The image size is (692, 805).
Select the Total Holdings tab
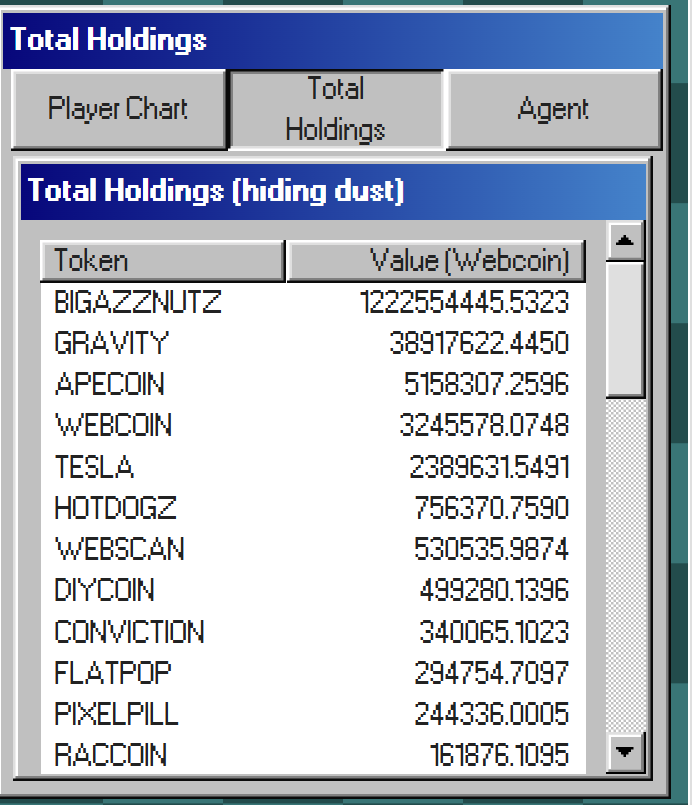coord(336,109)
